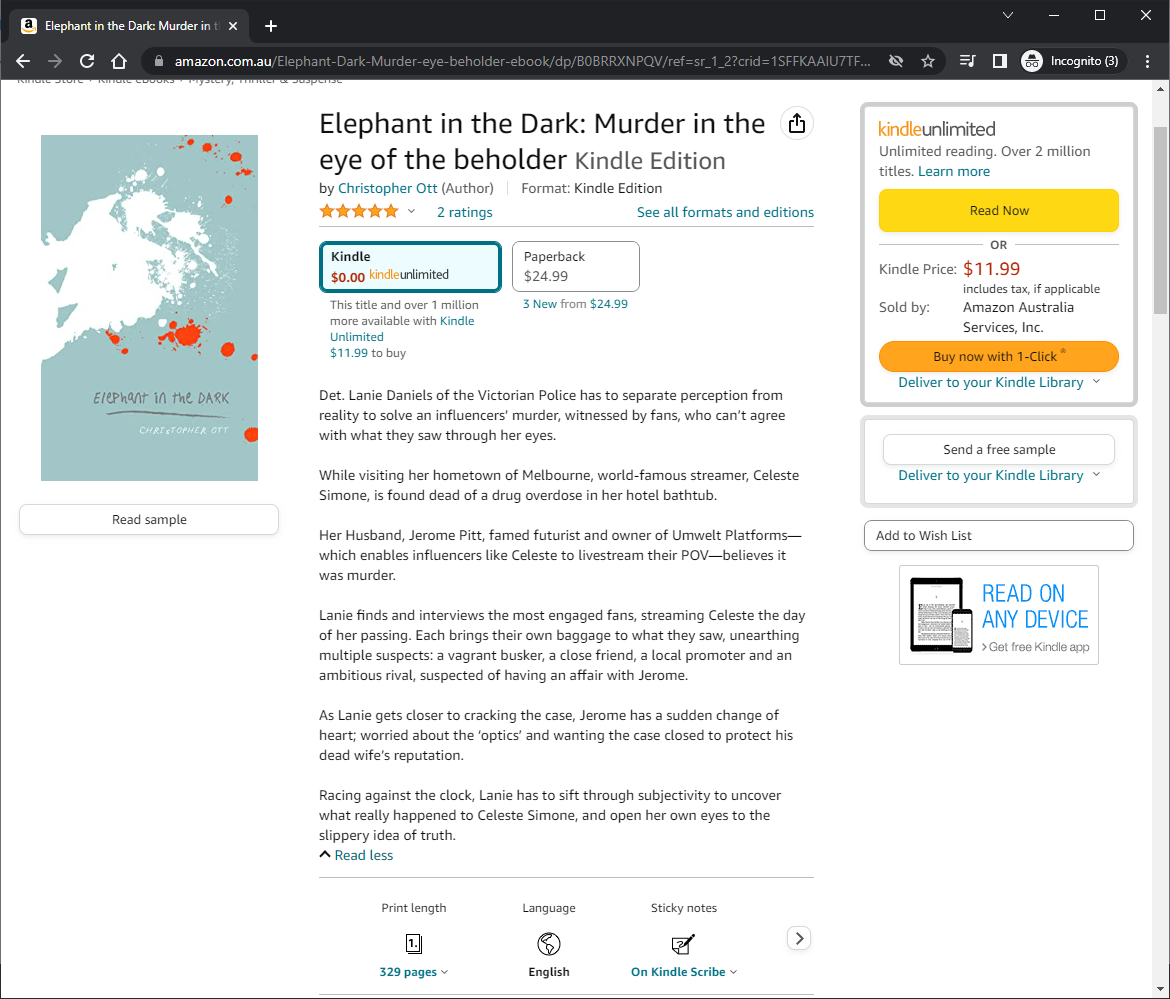The image size is (1170, 999).
Task: Select the Paperback $24.99 format option
Action: tap(575, 266)
